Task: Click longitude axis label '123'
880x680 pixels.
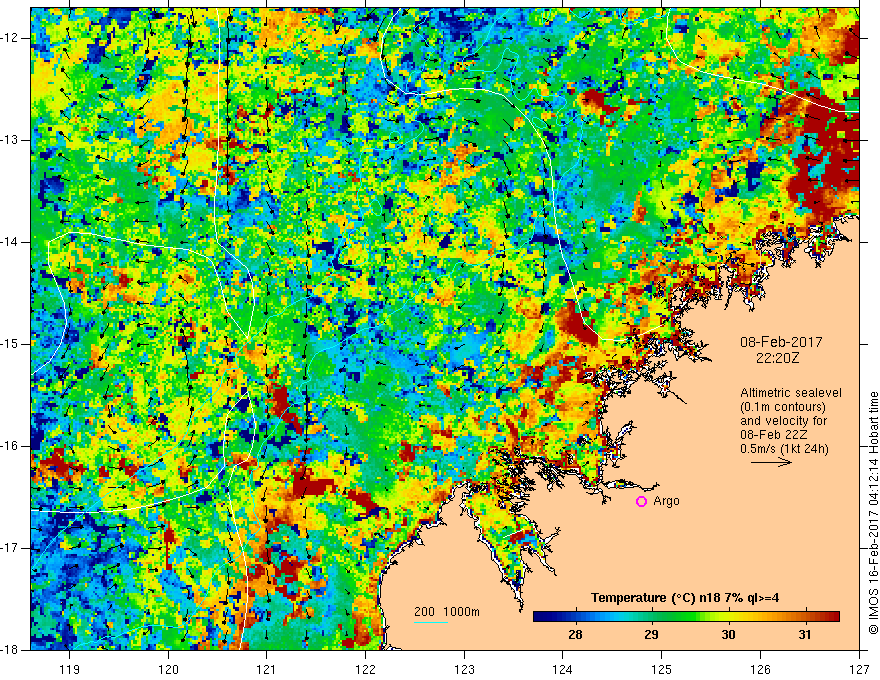Action: [x=464, y=669]
